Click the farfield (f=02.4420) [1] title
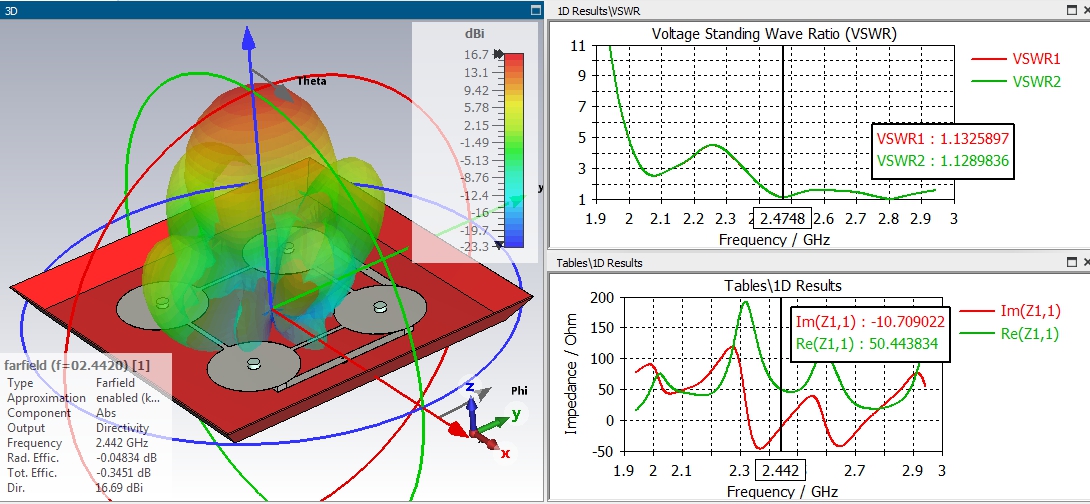The image size is (1090, 504). coord(76,365)
